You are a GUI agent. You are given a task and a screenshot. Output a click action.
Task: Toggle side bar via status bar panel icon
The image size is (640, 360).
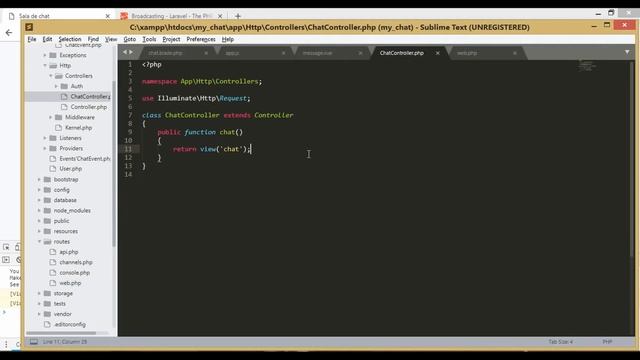point(34,342)
